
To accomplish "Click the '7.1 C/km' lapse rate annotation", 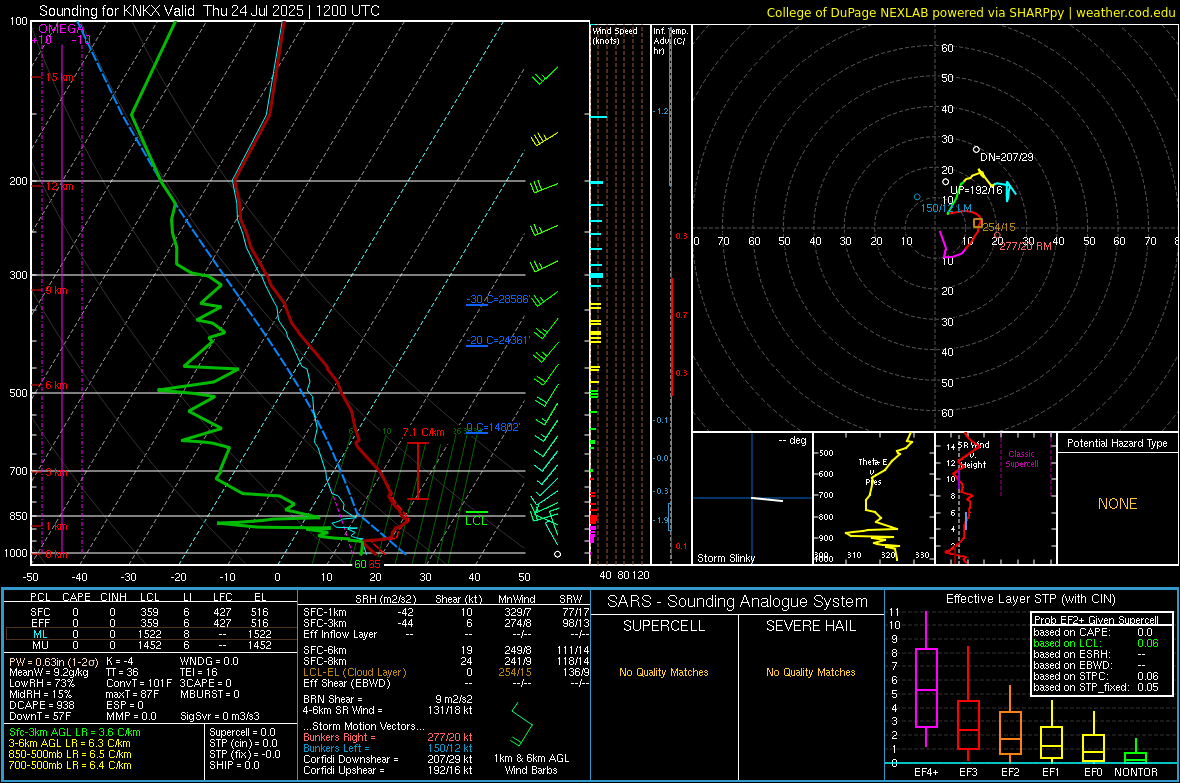I will pos(424,432).
